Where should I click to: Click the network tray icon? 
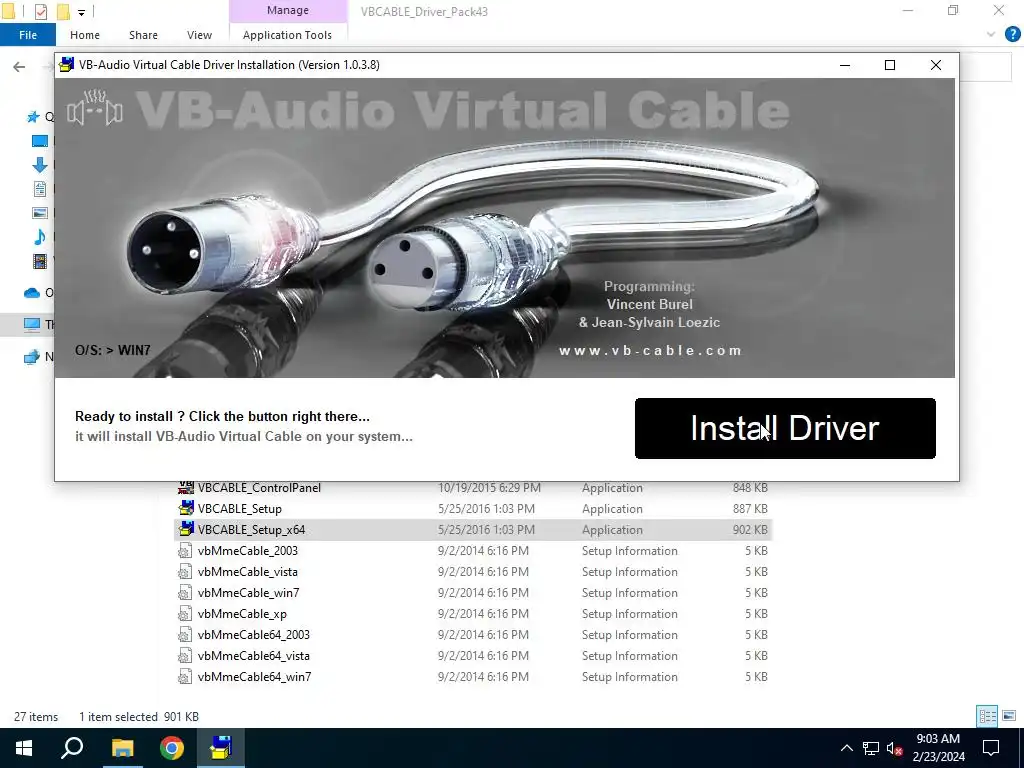[x=871, y=748]
